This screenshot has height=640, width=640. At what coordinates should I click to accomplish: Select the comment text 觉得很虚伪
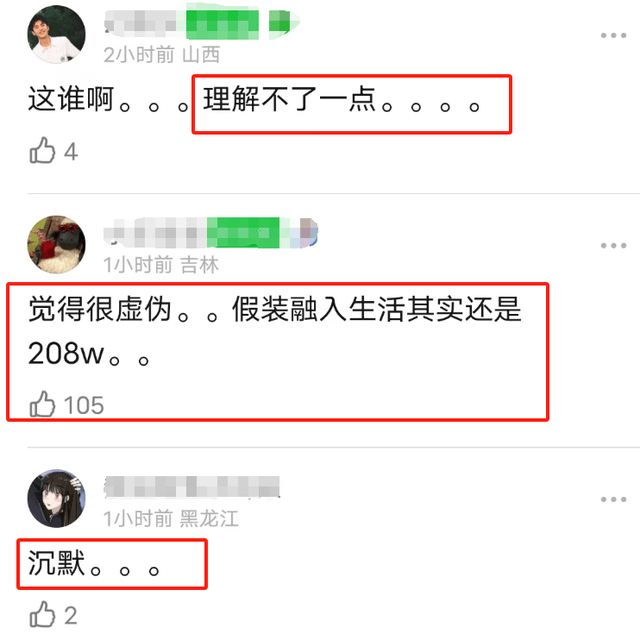100,309
